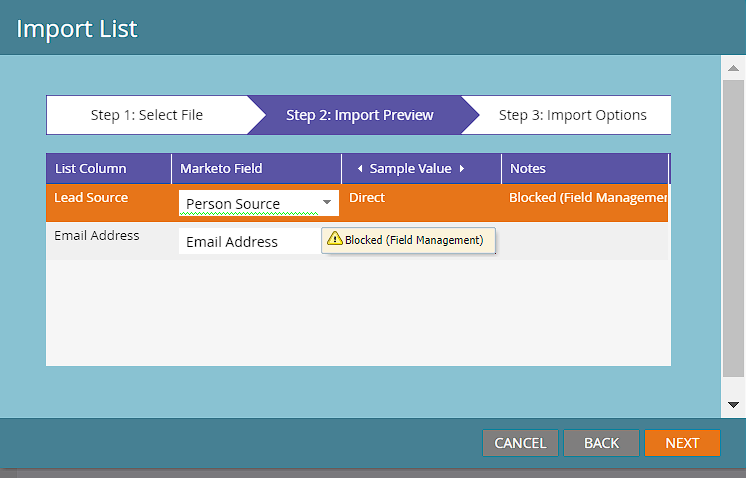Click the Marketo Field column header
Viewport: 746px width, 478px height.
click(x=256, y=168)
